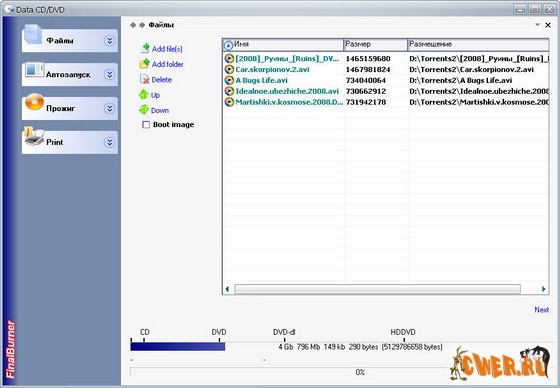Click the DVD-dl capacity marker label

(x=284, y=332)
